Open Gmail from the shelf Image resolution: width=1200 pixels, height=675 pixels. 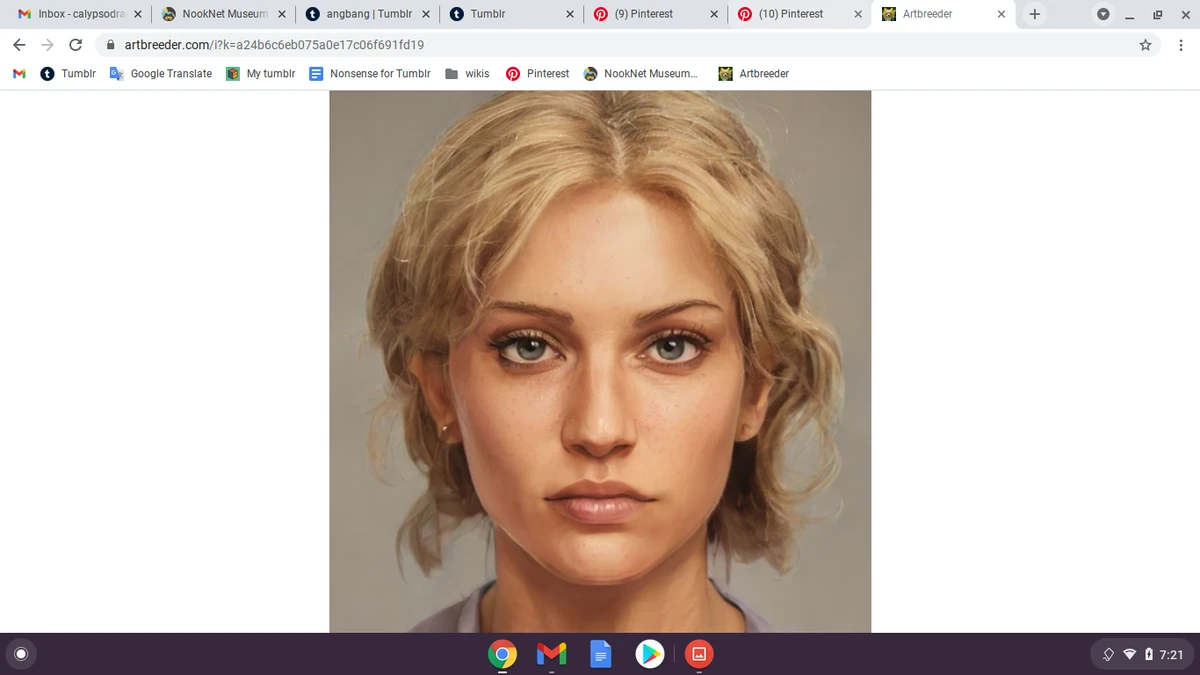click(550, 653)
